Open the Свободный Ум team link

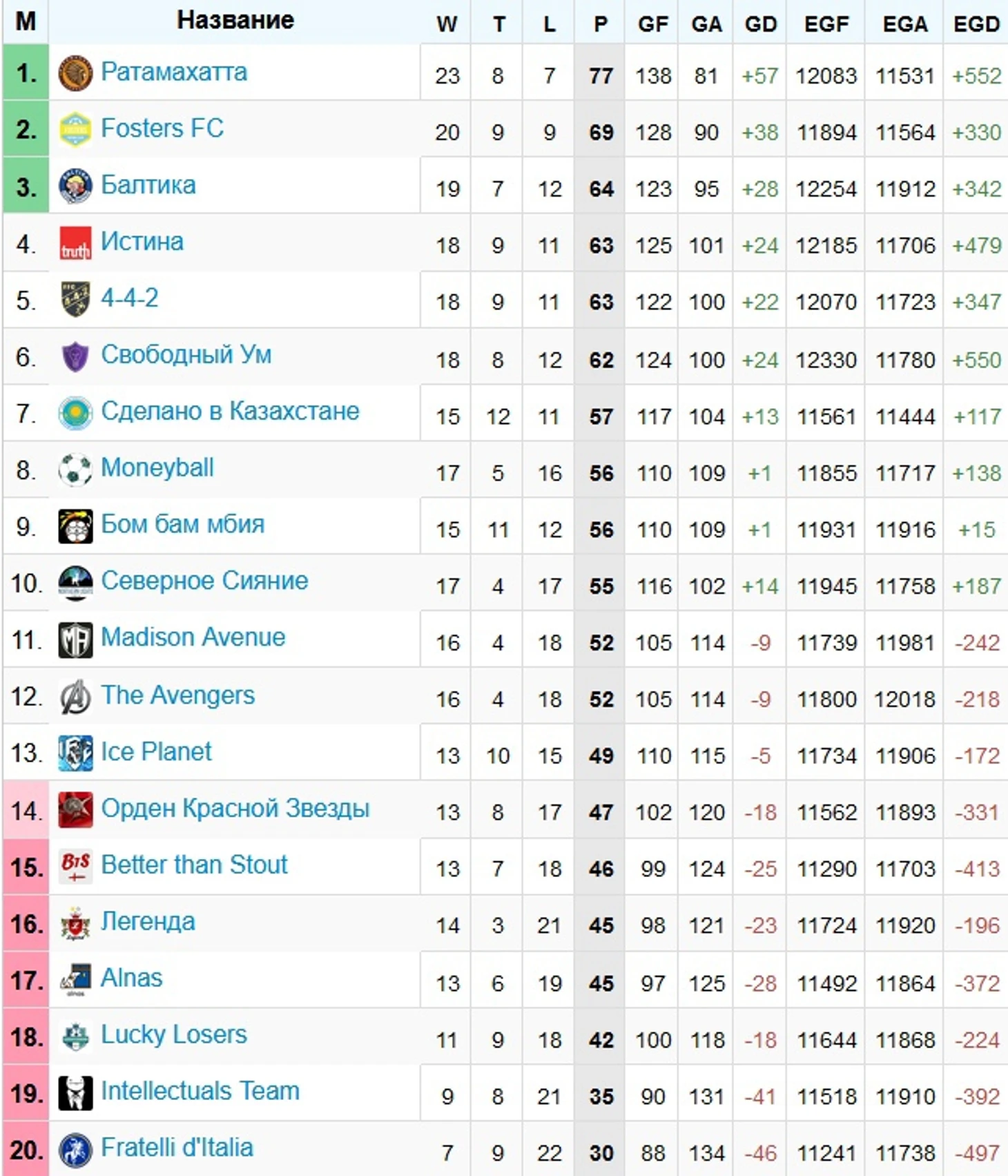pos(186,355)
